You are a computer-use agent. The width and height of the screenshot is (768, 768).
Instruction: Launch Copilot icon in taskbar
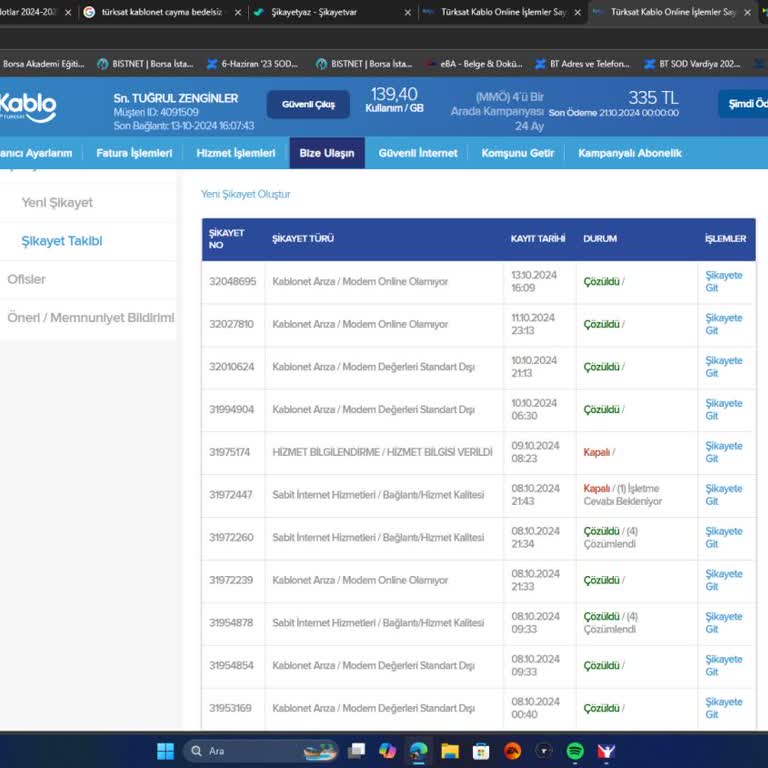click(x=387, y=751)
